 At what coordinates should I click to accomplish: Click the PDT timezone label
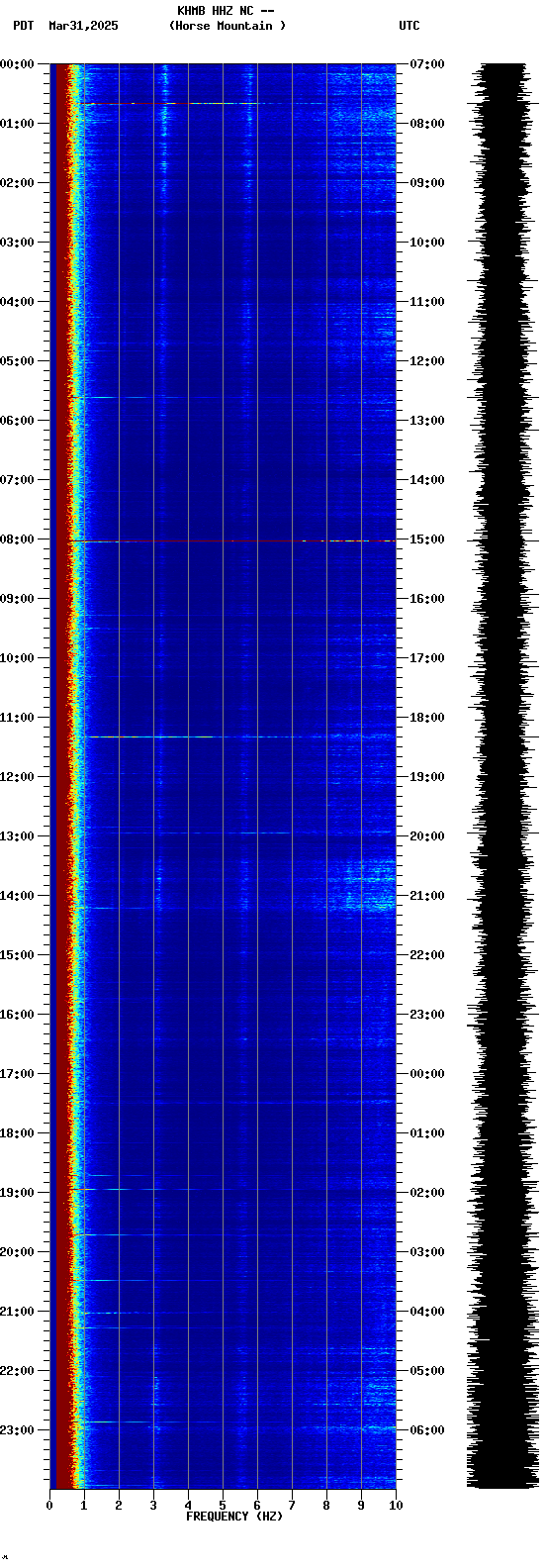(x=23, y=26)
